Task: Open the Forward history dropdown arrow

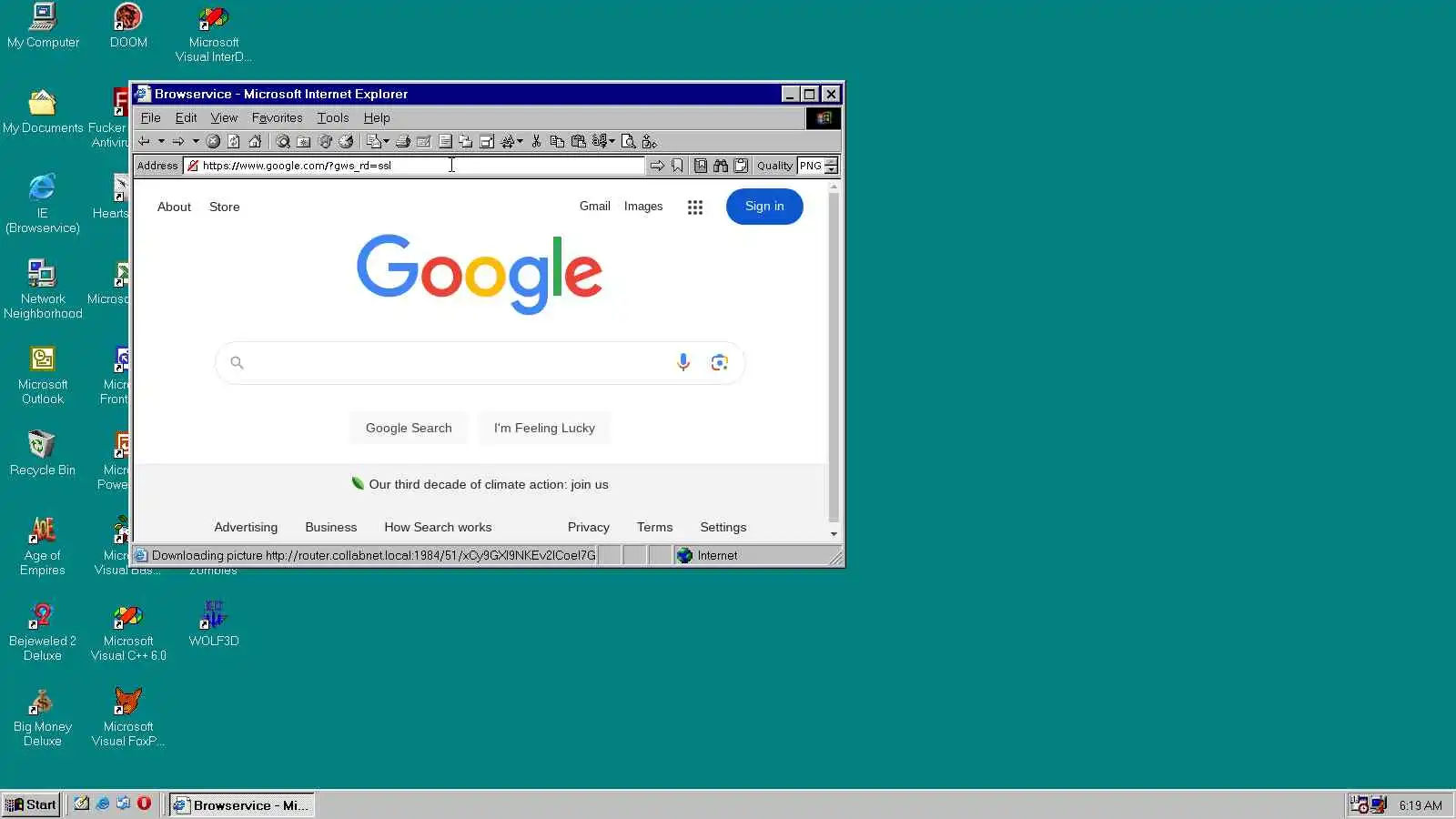Action: 196,141
